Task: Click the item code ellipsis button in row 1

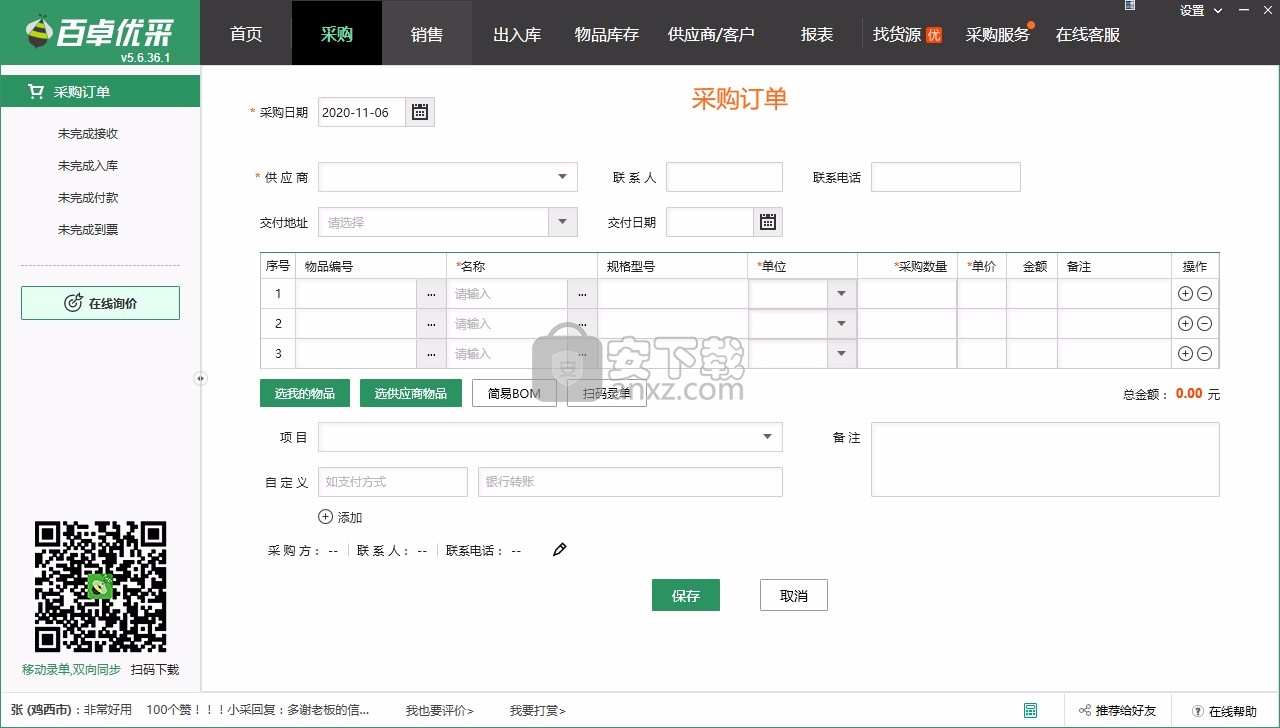Action: click(x=431, y=294)
